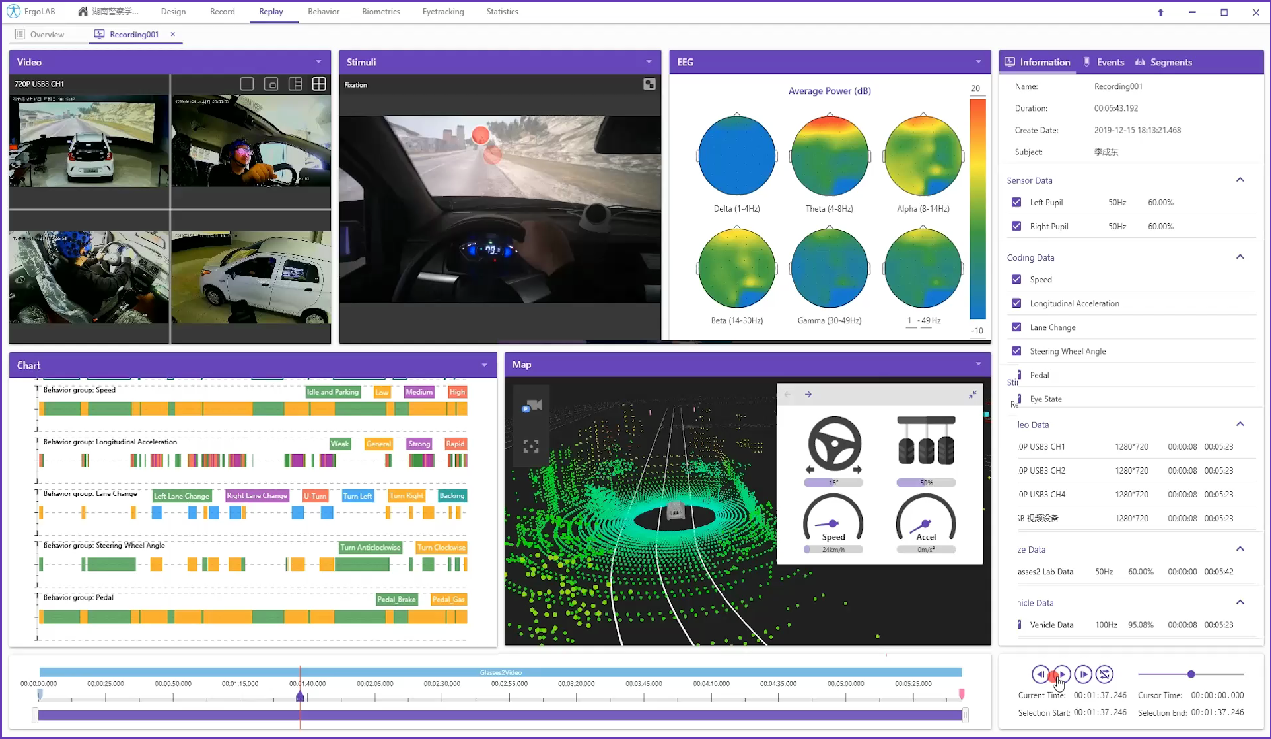Select the four-grid video layout icon
The height and width of the screenshot is (739, 1271).
(x=320, y=84)
